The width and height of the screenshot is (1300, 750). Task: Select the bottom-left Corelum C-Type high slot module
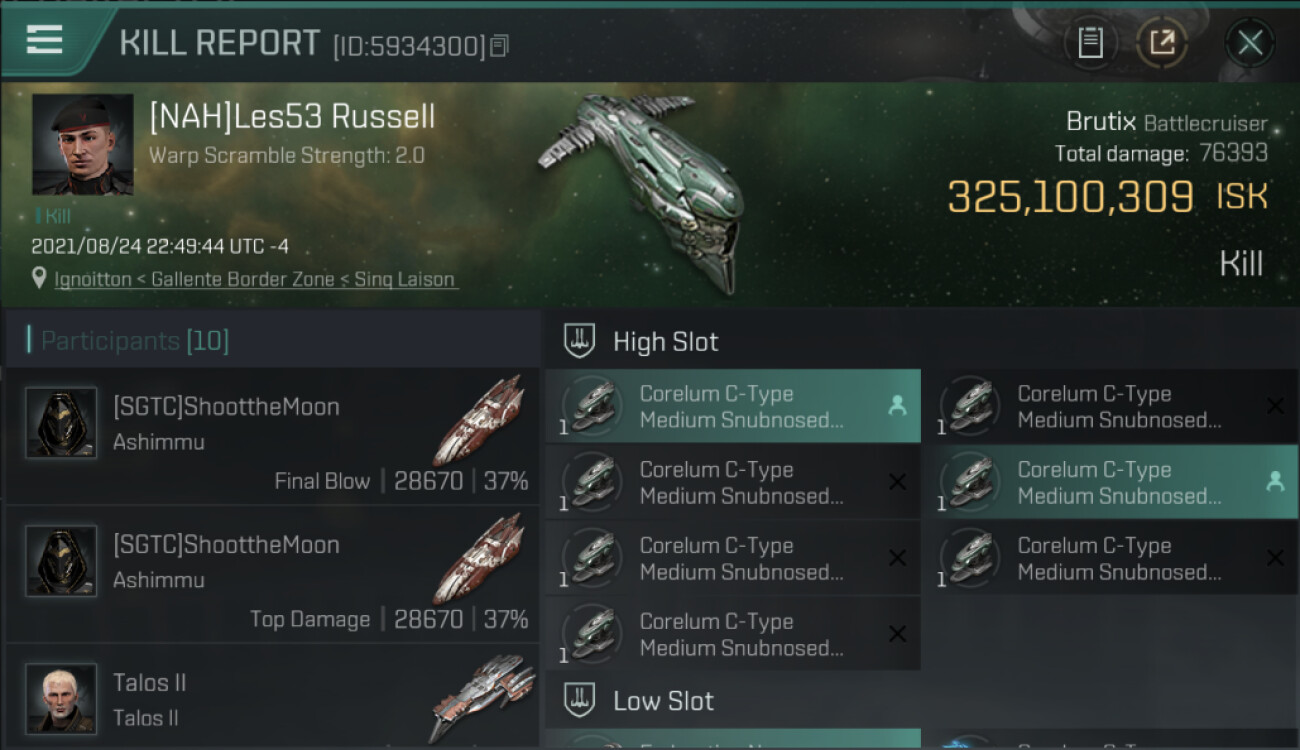732,634
